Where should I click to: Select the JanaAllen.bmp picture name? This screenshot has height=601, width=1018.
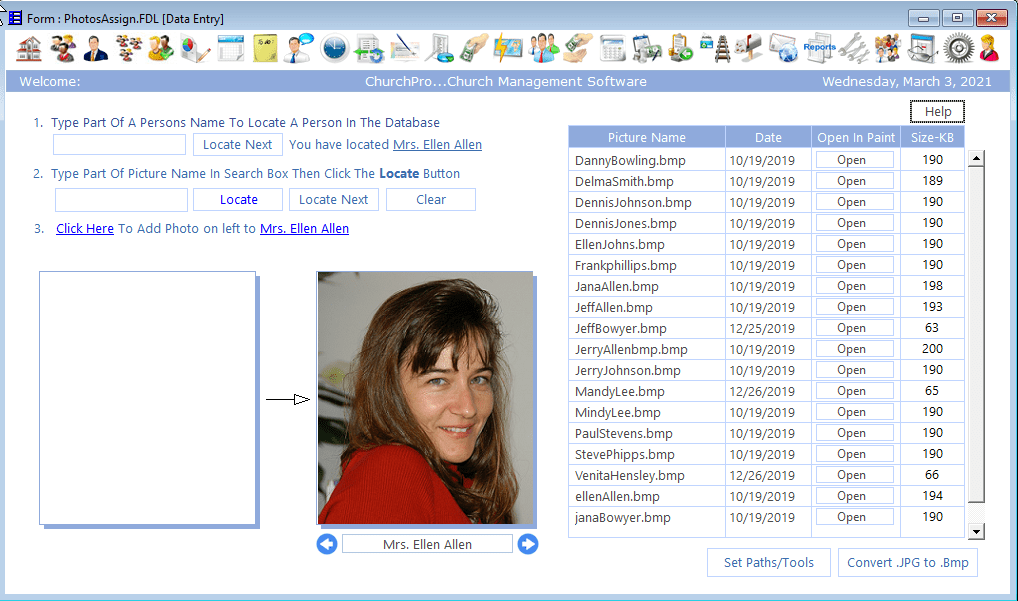pyautogui.click(x=616, y=286)
